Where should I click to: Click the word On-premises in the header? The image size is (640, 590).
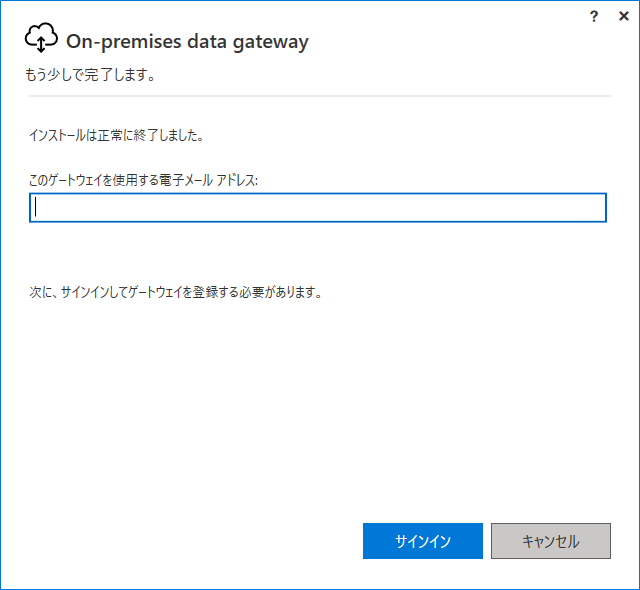point(124,42)
